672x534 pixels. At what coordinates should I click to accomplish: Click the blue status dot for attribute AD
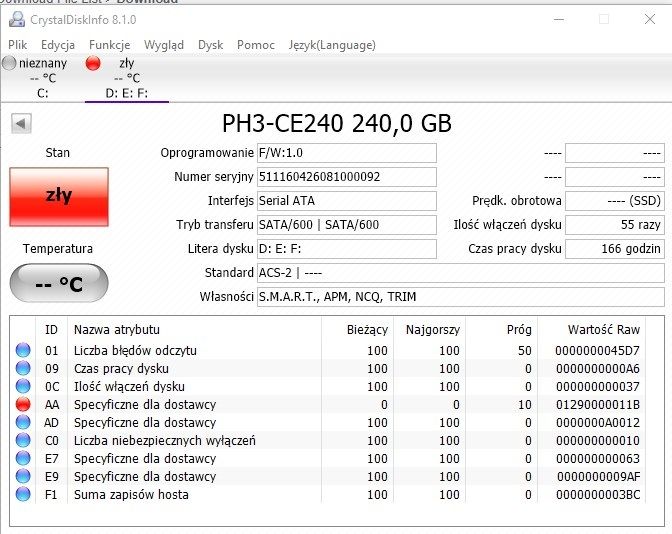coord(23,422)
